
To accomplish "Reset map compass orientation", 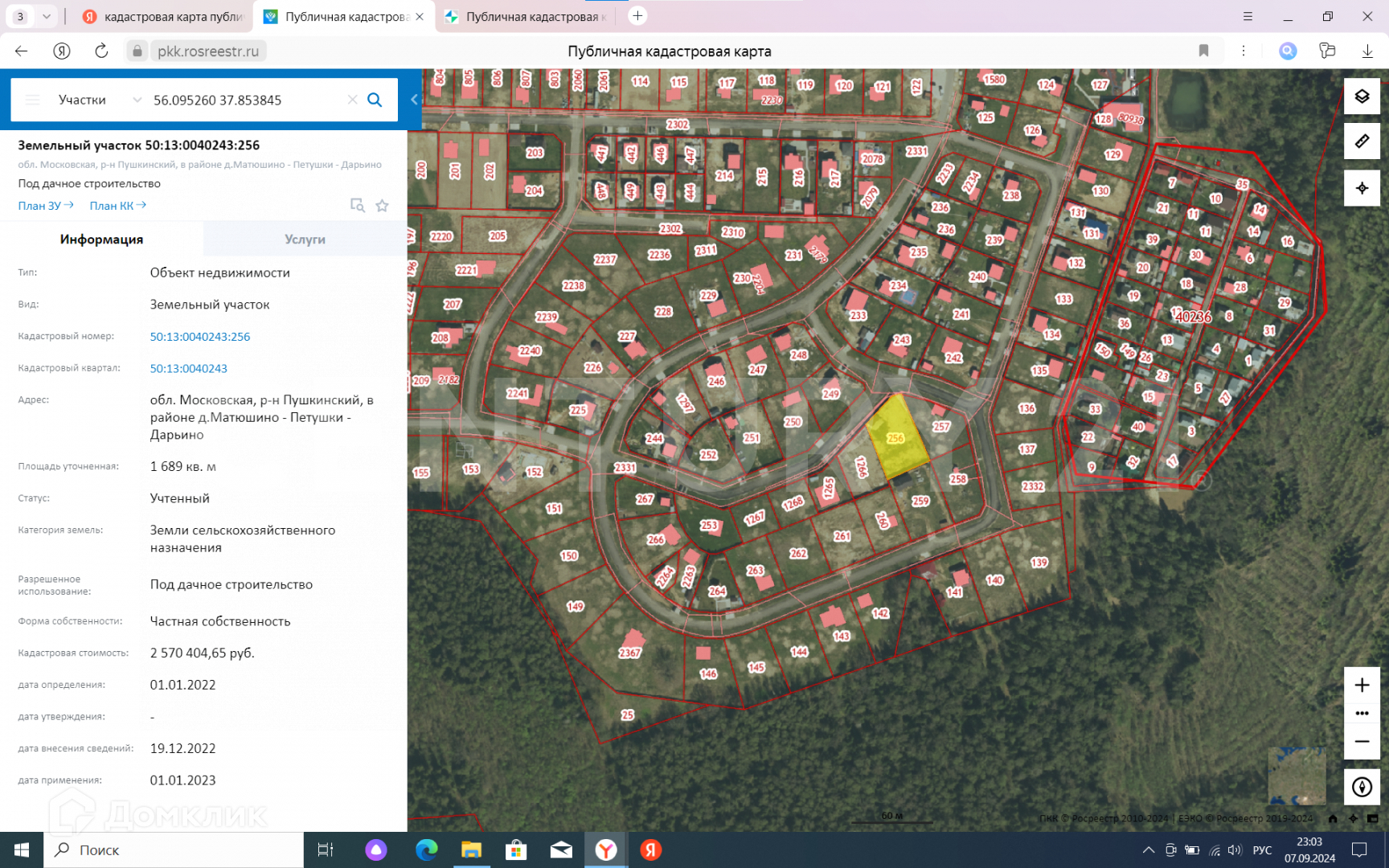I will [x=1362, y=787].
